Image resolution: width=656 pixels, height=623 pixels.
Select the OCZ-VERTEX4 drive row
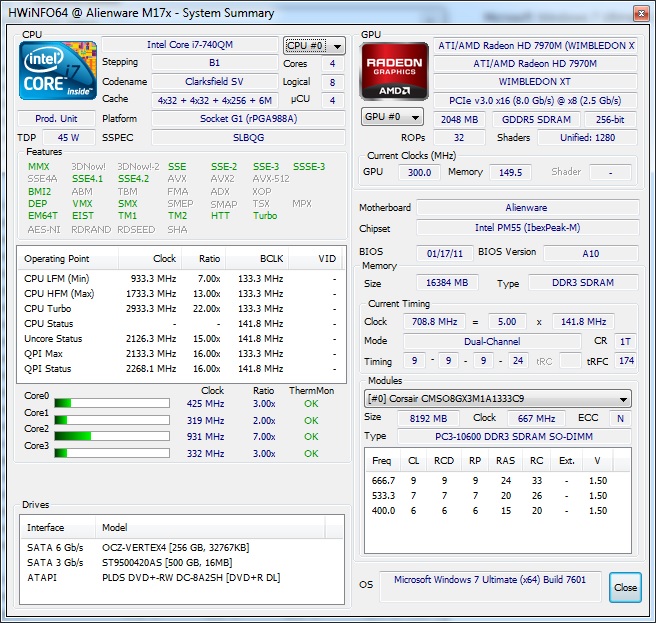(x=181, y=548)
